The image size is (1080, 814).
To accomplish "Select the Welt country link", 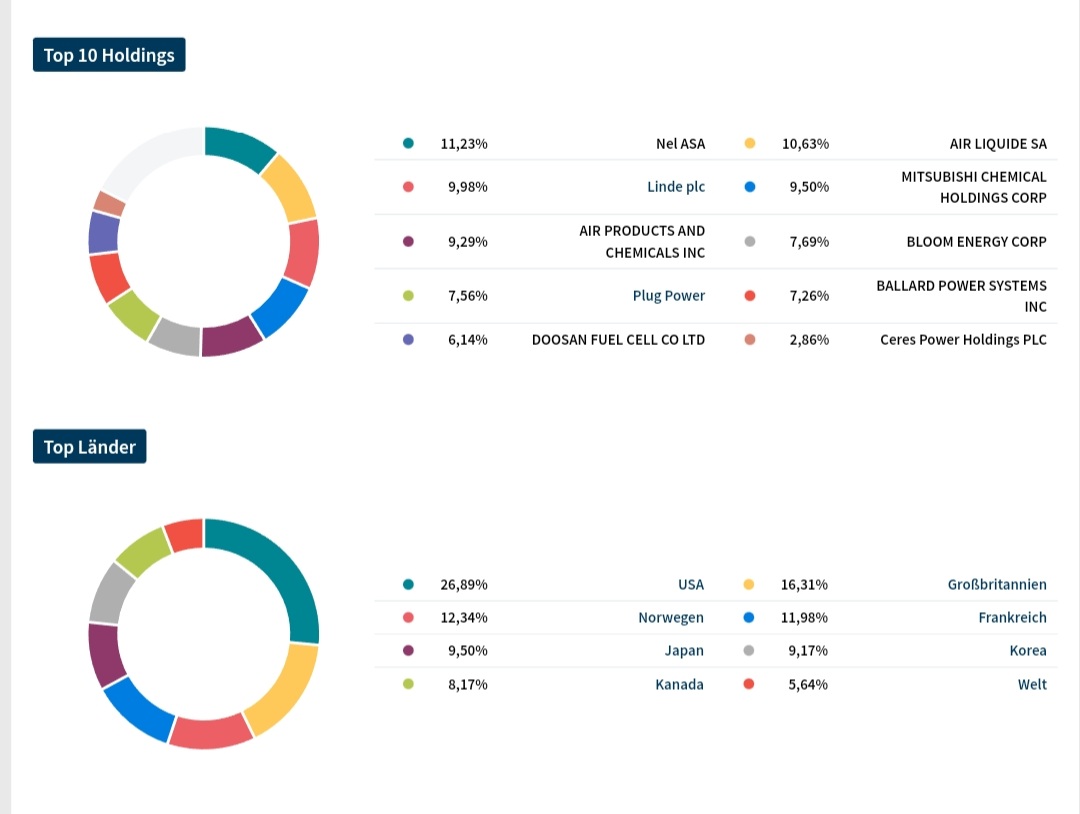I will pyautogui.click(x=1032, y=685).
